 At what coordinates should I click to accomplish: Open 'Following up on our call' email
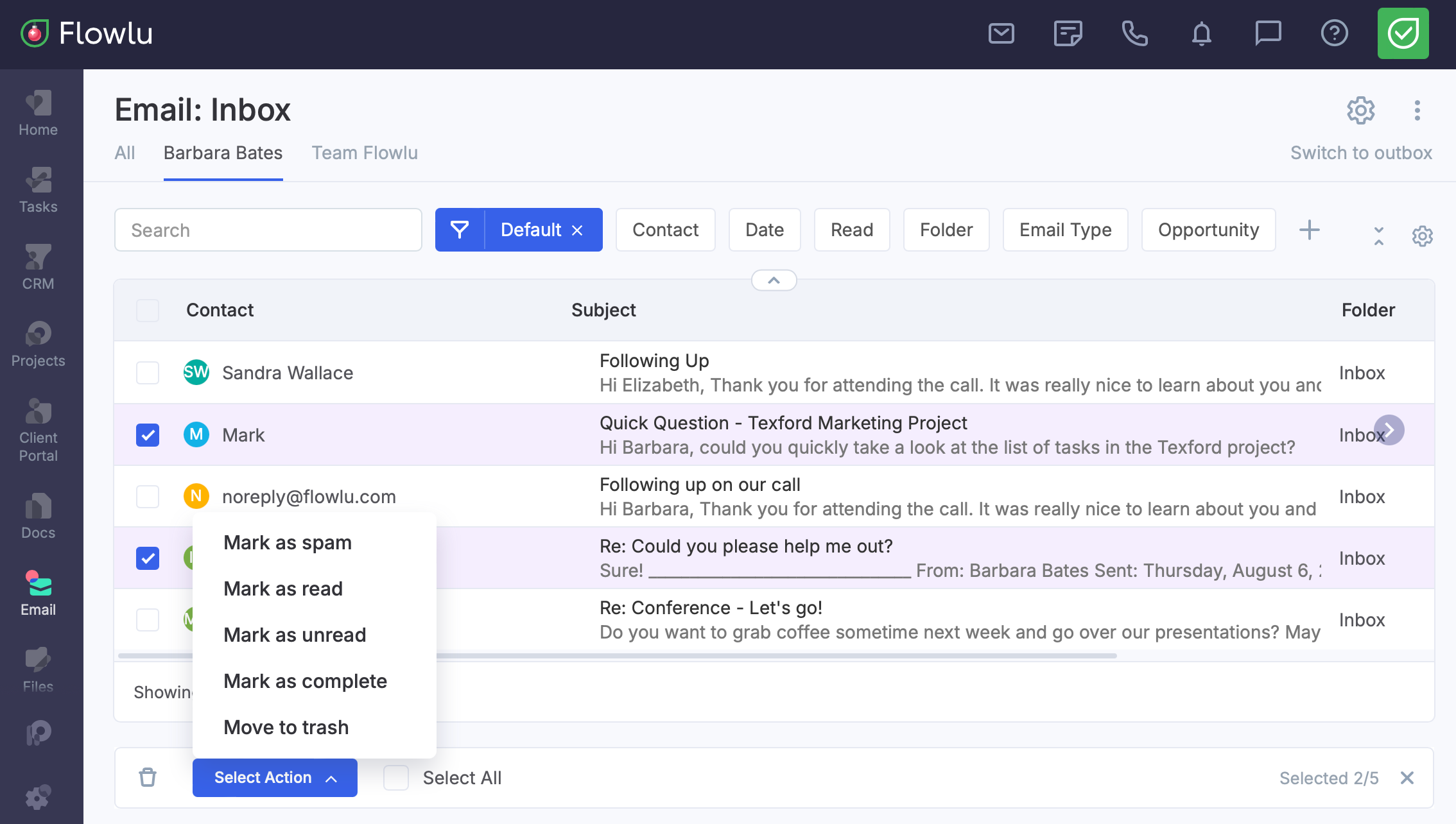pos(700,485)
